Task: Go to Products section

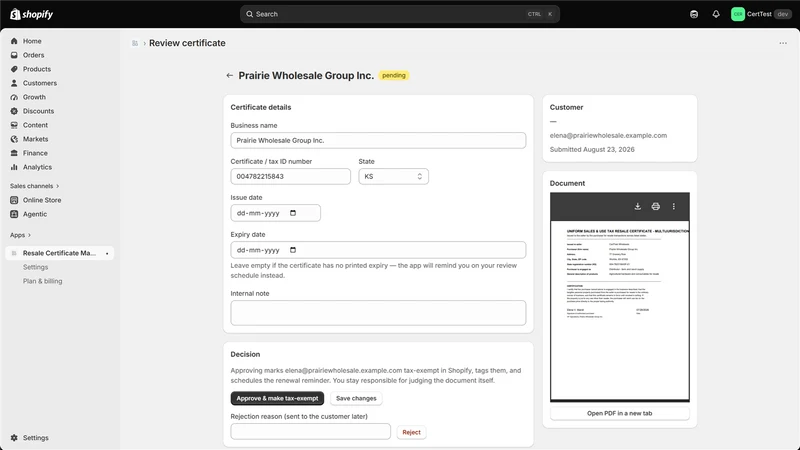Action: click(37, 69)
